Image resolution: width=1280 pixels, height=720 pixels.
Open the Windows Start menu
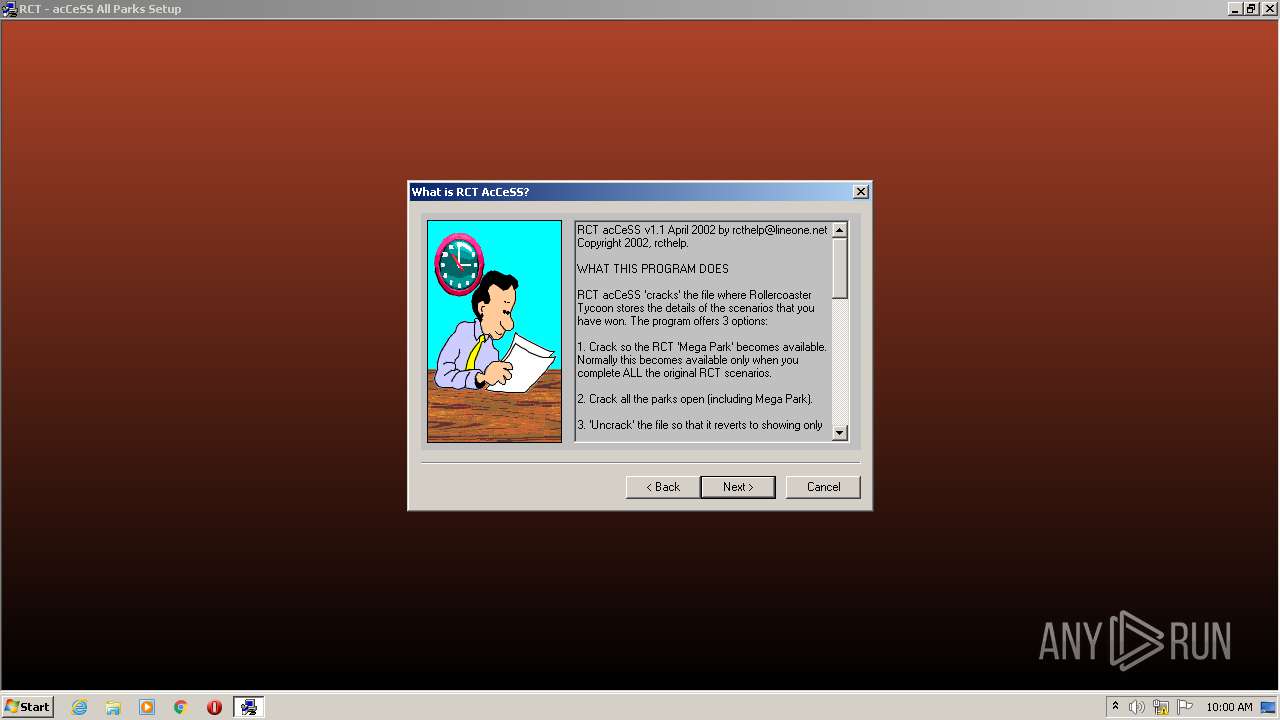27,707
